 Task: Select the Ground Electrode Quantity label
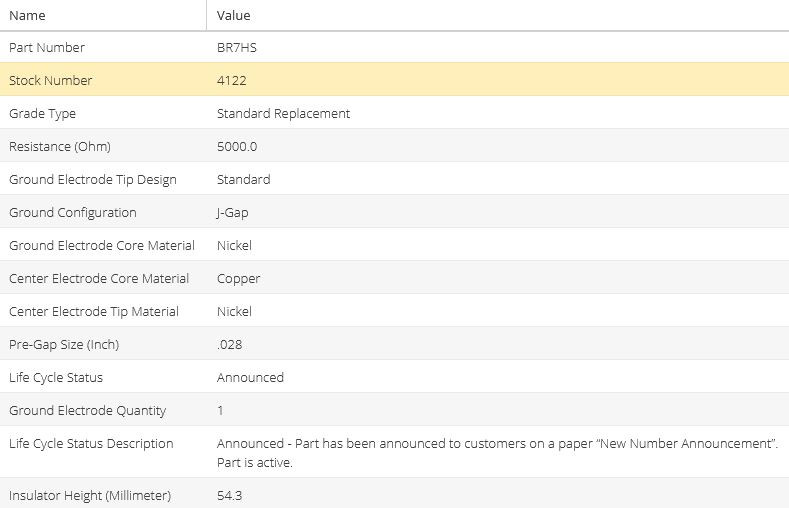(x=88, y=410)
